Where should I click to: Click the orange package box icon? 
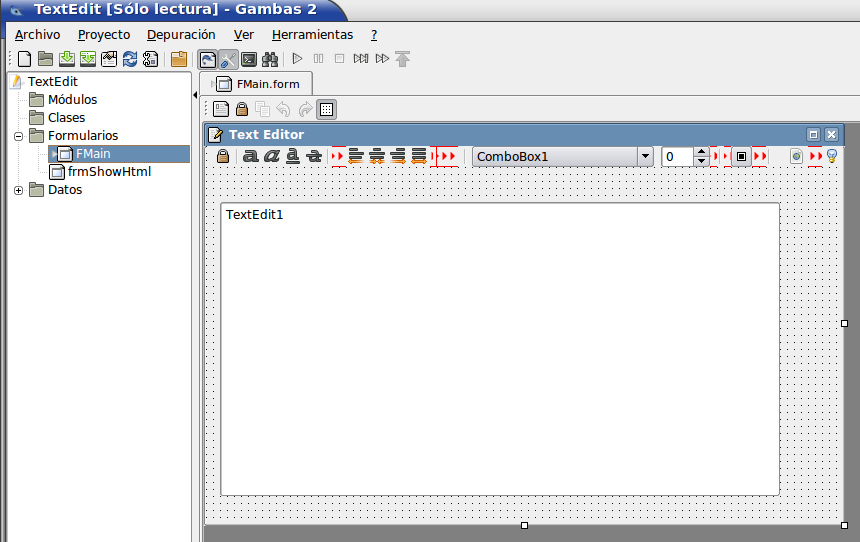(x=179, y=59)
